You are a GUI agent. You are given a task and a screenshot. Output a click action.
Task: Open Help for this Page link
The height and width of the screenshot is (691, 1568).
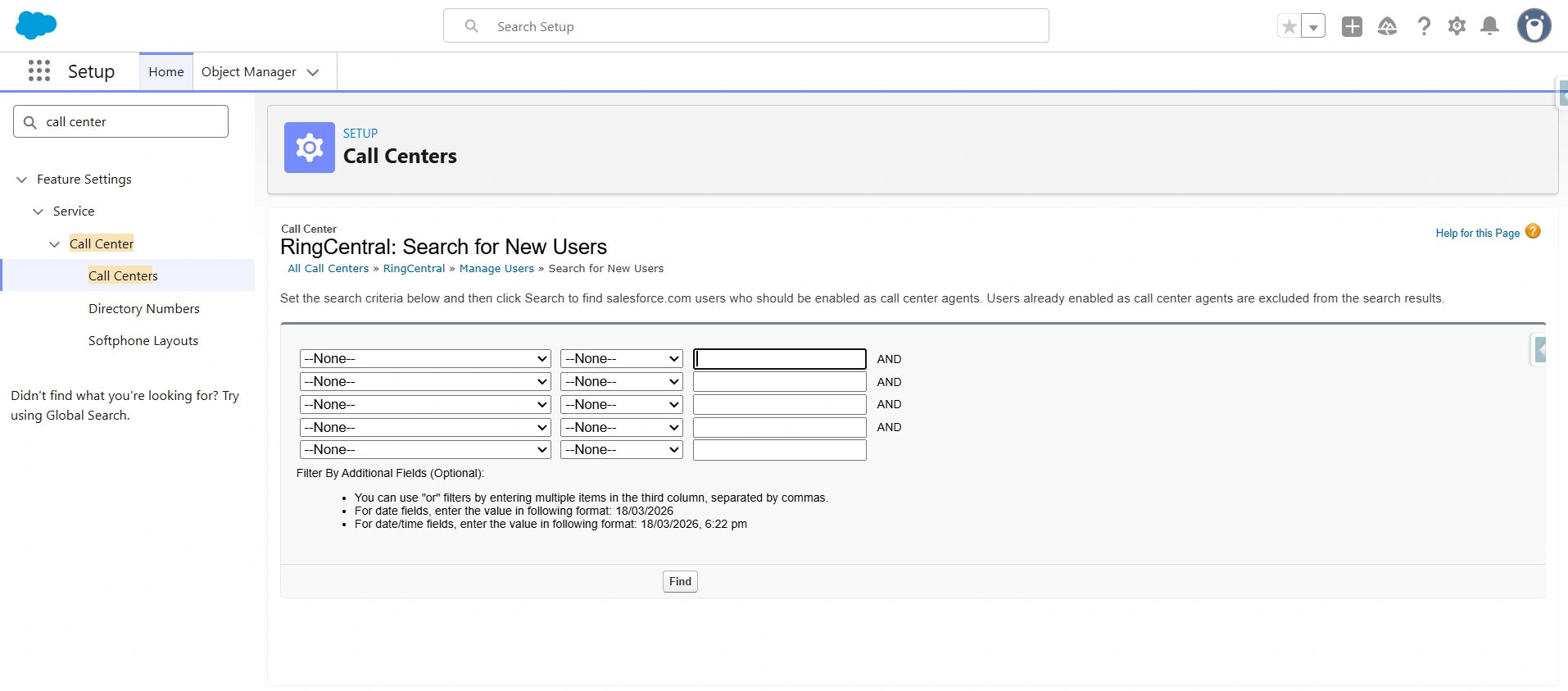(1477, 234)
